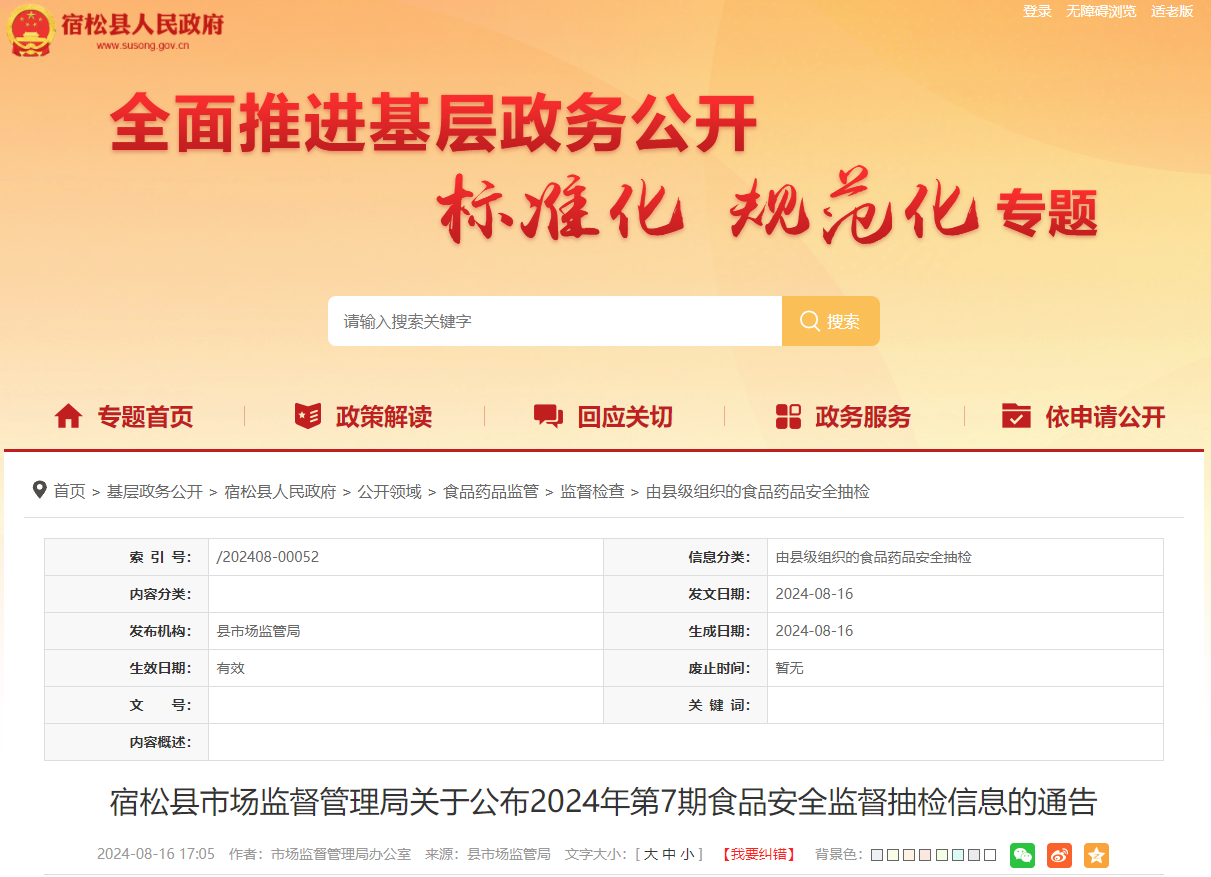Click 登录 at the top right
The height and width of the screenshot is (877, 1211).
click(1037, 11)
